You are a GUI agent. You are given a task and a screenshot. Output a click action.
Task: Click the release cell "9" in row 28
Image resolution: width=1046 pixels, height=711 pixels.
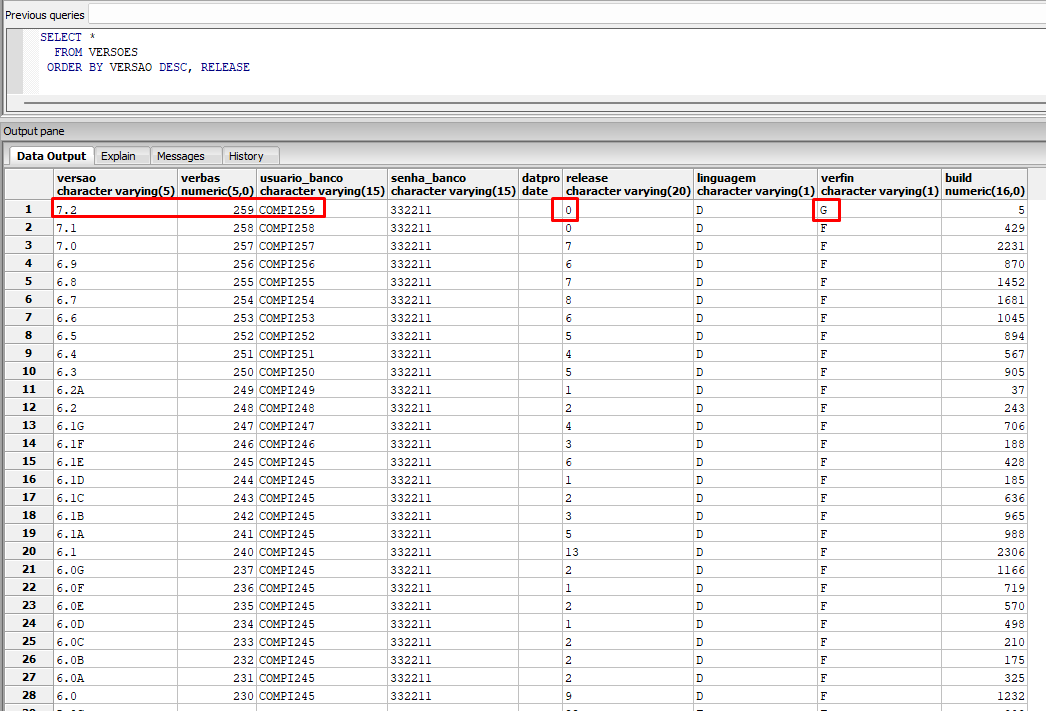click(628, 696)
